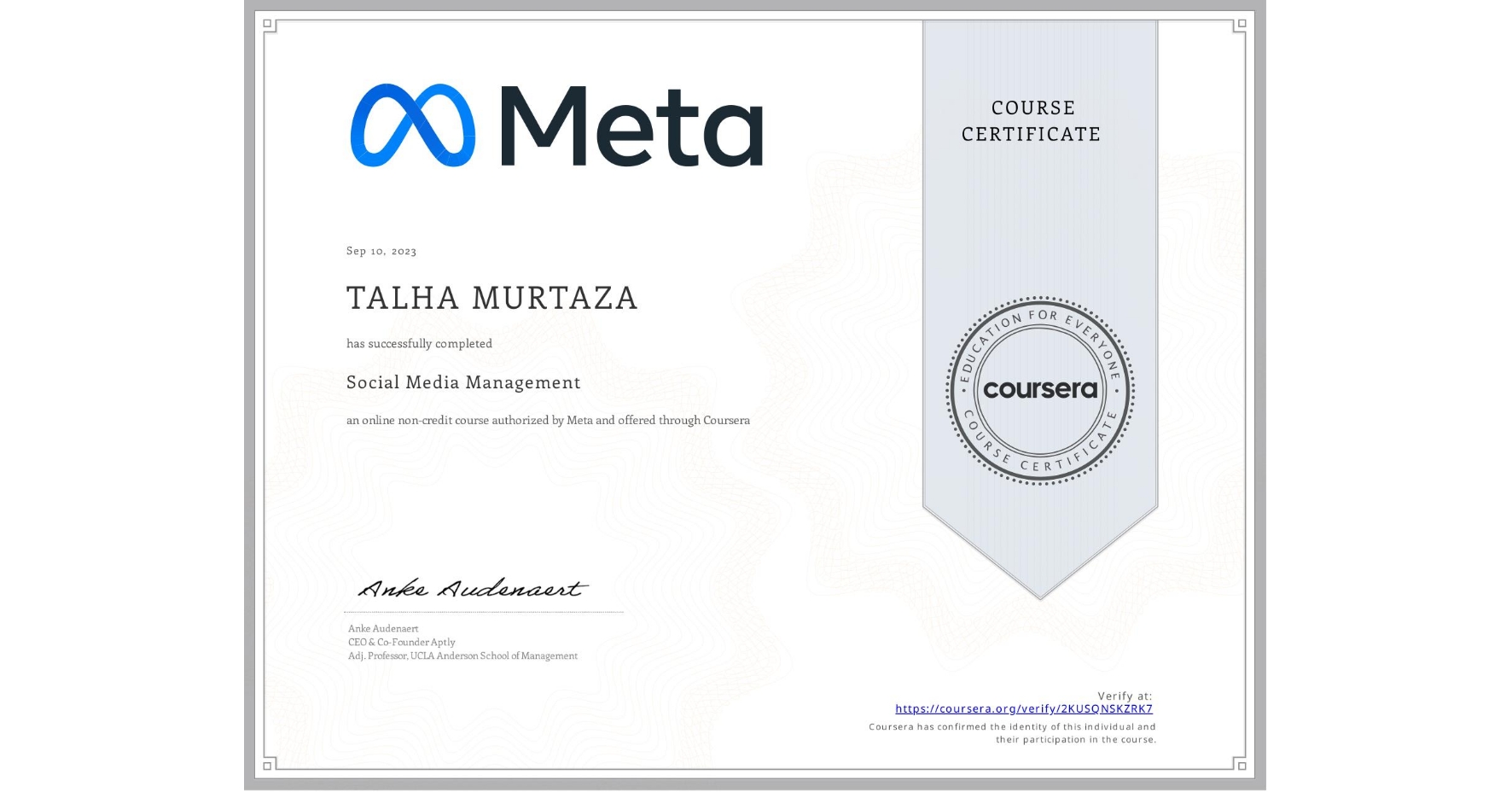Click the Coursera identity confirmation text
The image size is (1512, 792).
tap(1011, 732)
